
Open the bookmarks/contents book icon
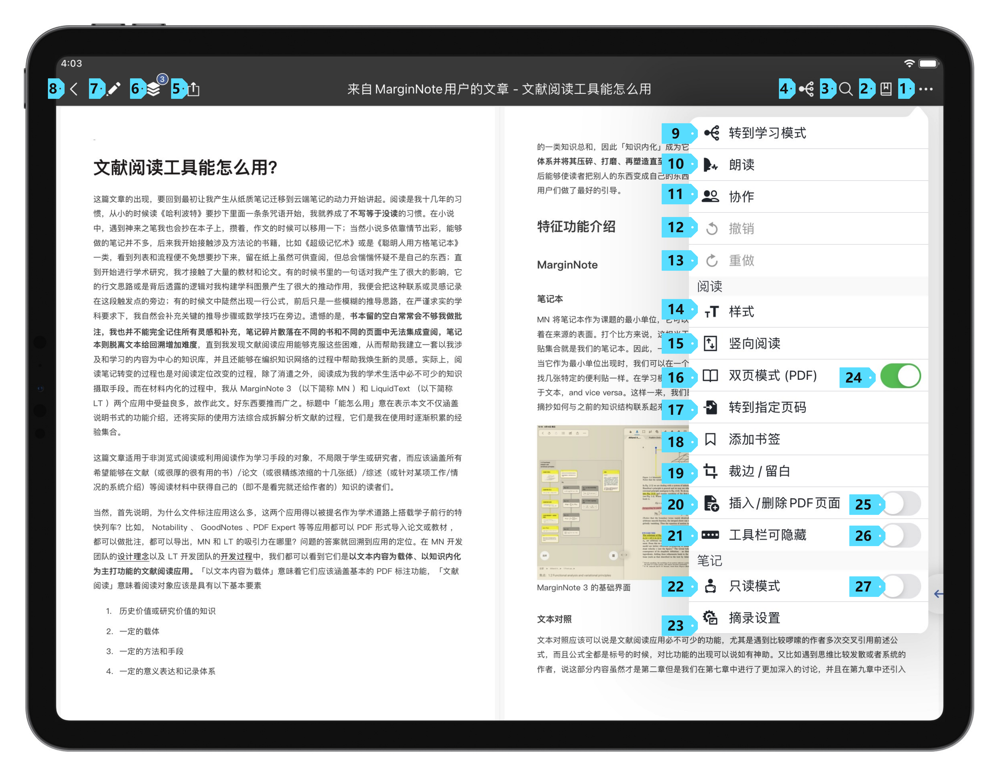(886, 89)
